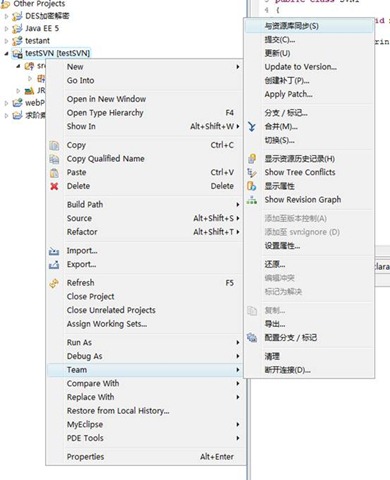The height and width of the screenshot is (480, 390).
Task: Open the New submenu arrow
Action: tap(238, 67)
